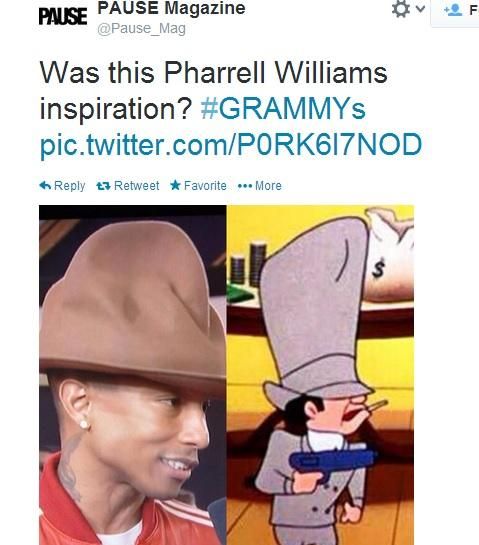The image size is (479, 545).
Task: Open the pic.twitter.com/P0RK6I7NOD link
Action: [231, 145]
